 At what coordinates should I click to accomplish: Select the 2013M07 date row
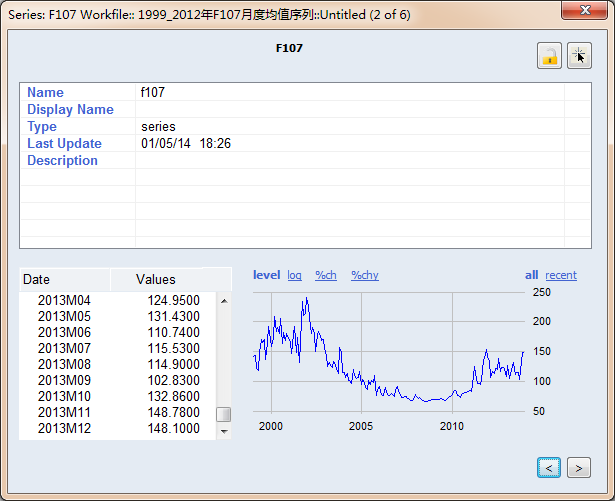point(64,348)
